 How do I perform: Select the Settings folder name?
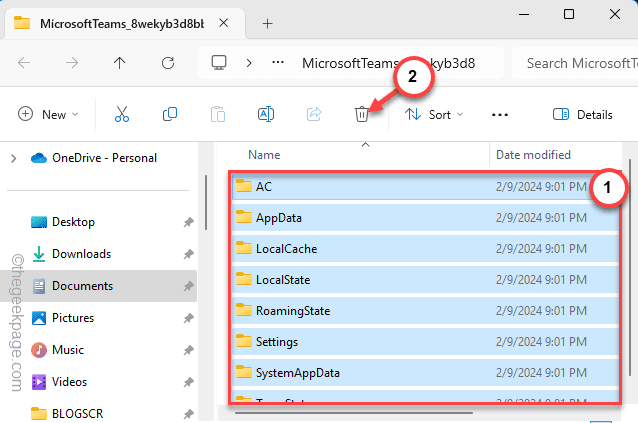(x=277, y=342)
